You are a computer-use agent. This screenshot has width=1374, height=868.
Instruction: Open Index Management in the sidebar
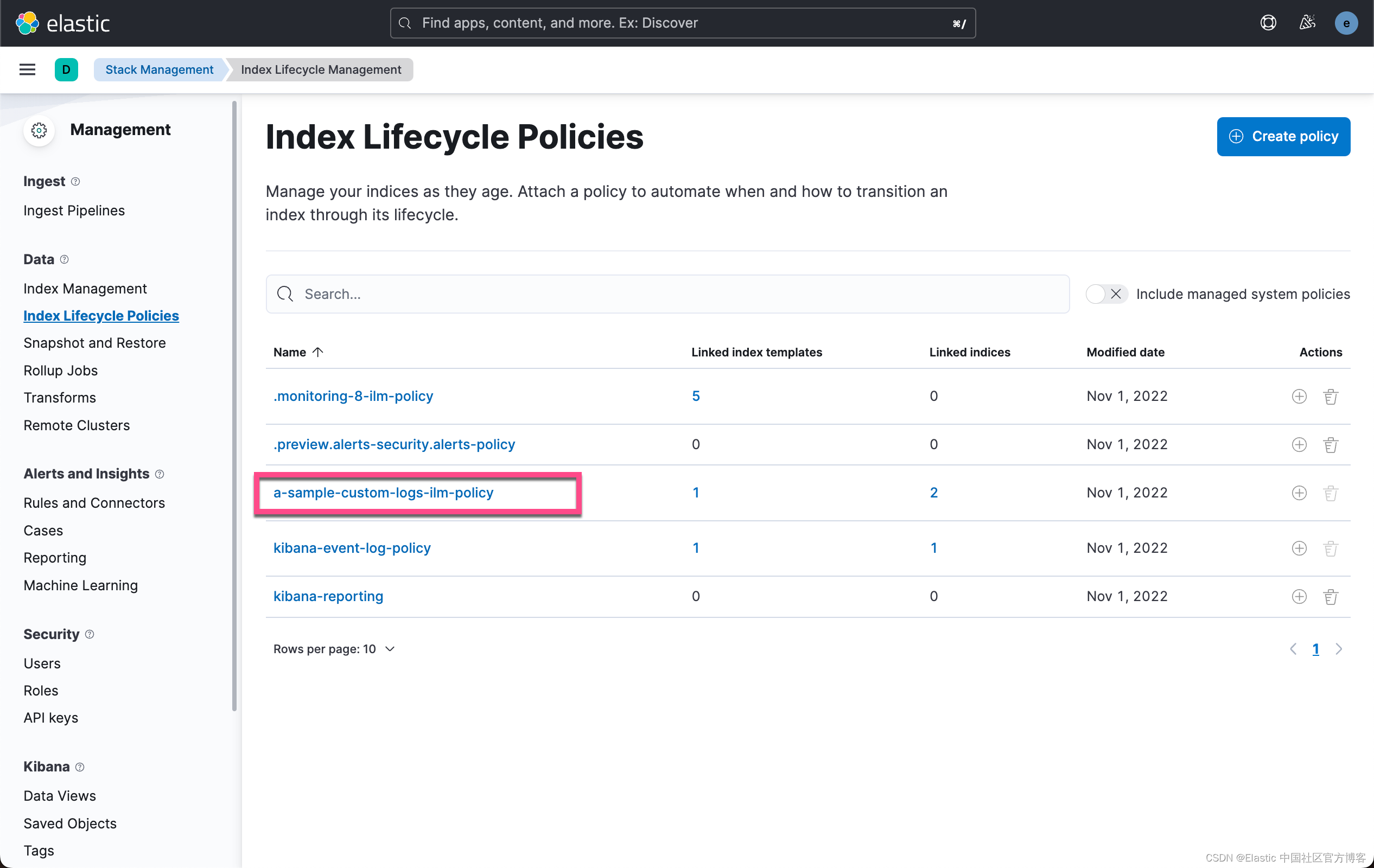[x=85, y=289]
